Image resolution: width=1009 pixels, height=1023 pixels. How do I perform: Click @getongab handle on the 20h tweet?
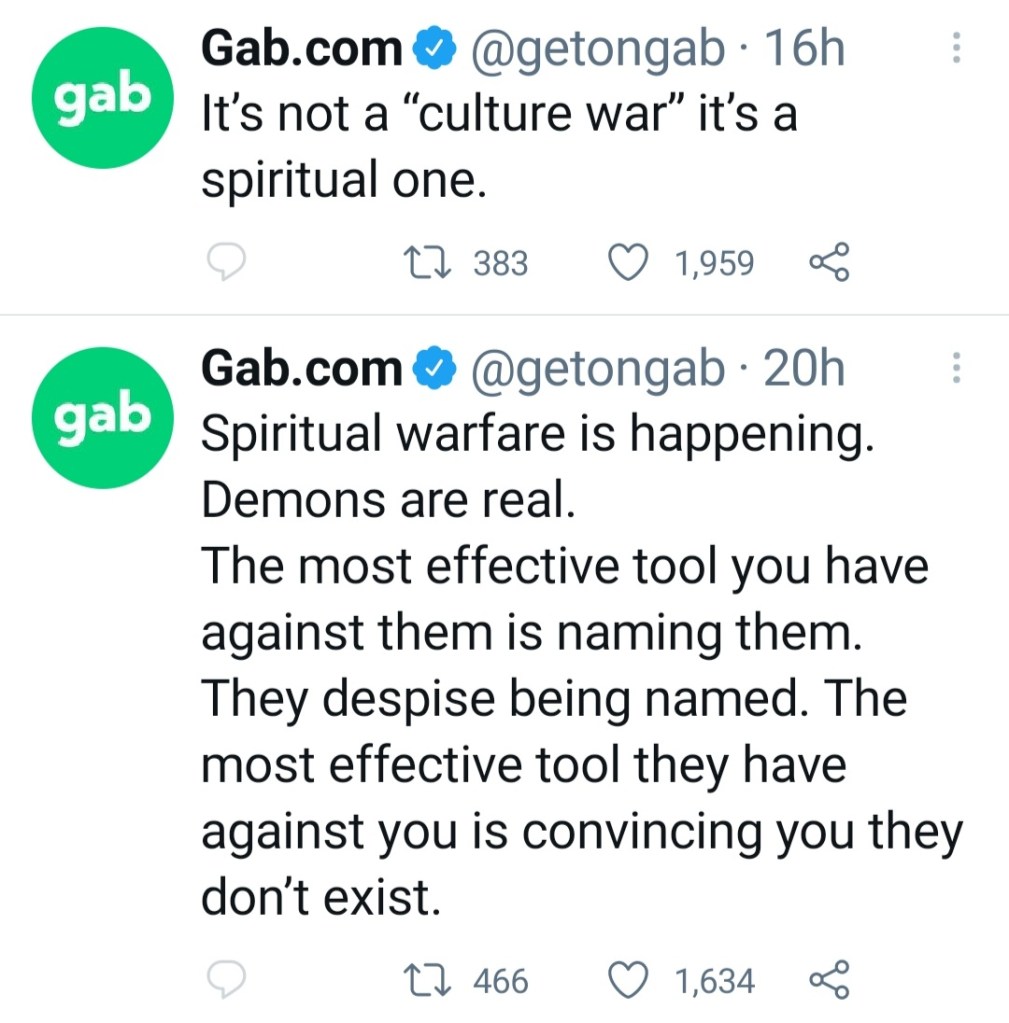(x=597, y=370)
